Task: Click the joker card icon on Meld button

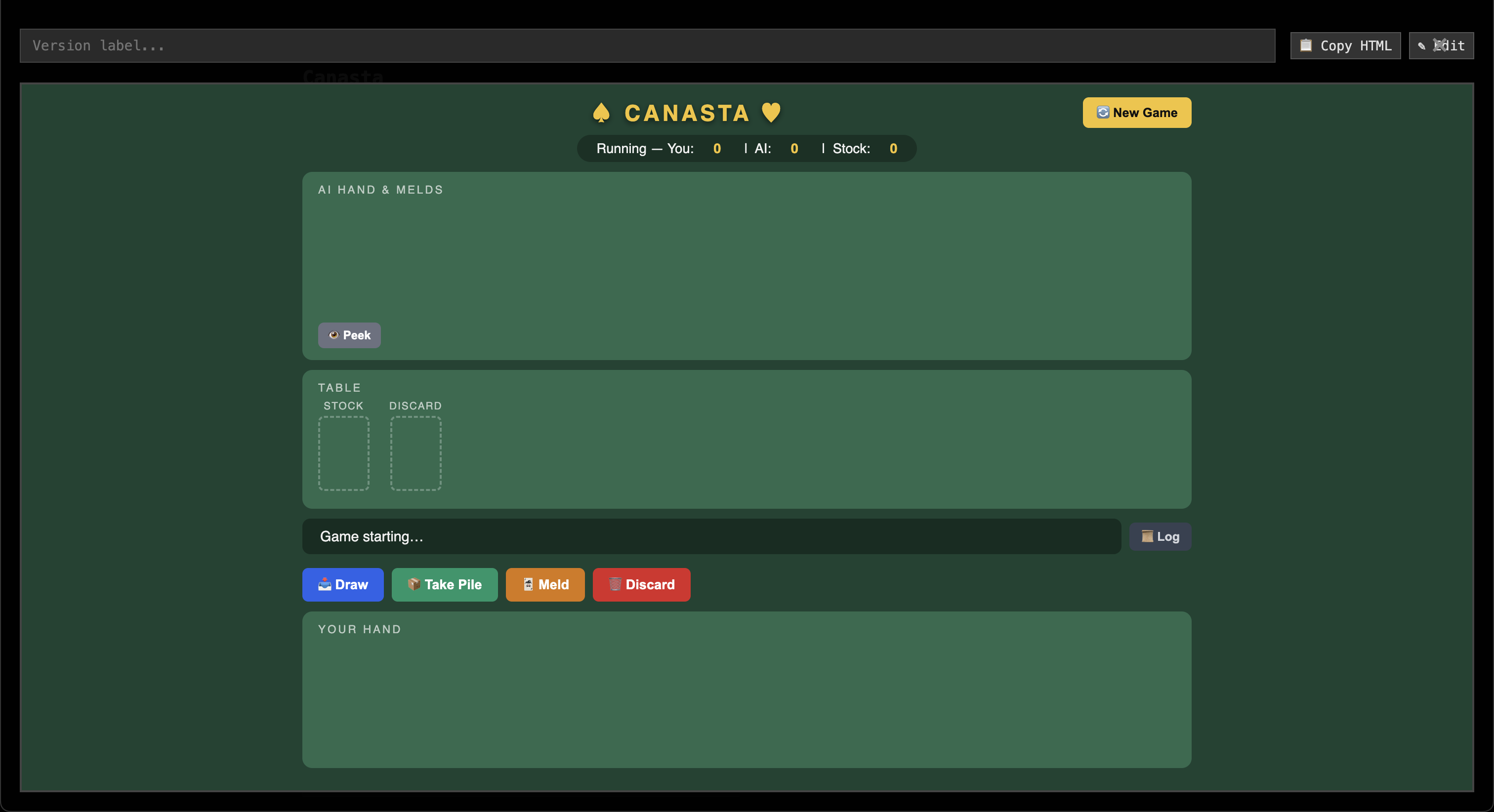Action: (x=528, y=585)
